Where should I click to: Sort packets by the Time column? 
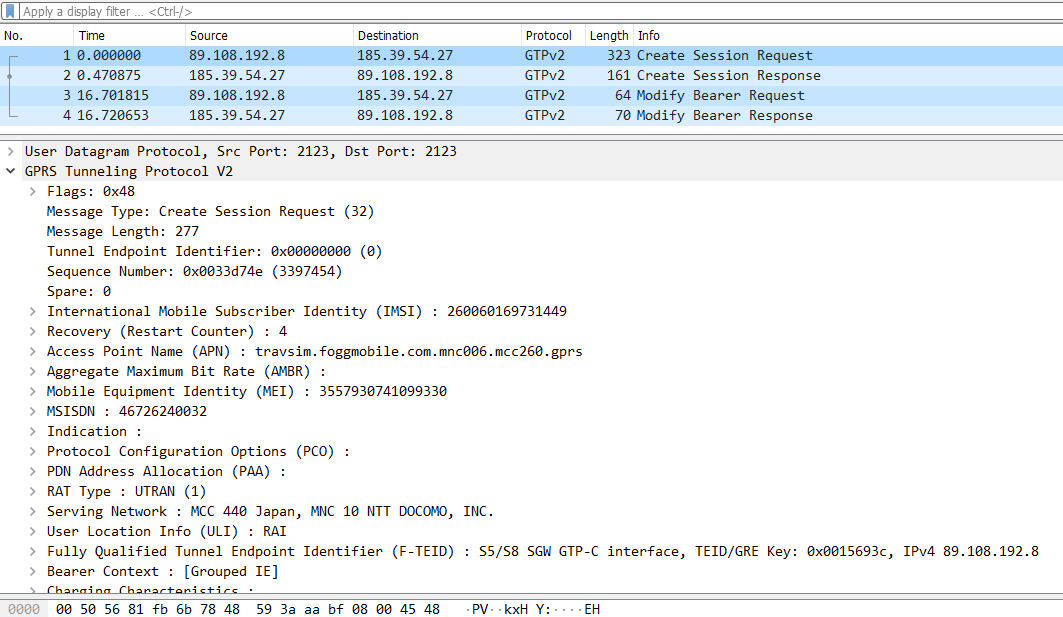(92, 34)
